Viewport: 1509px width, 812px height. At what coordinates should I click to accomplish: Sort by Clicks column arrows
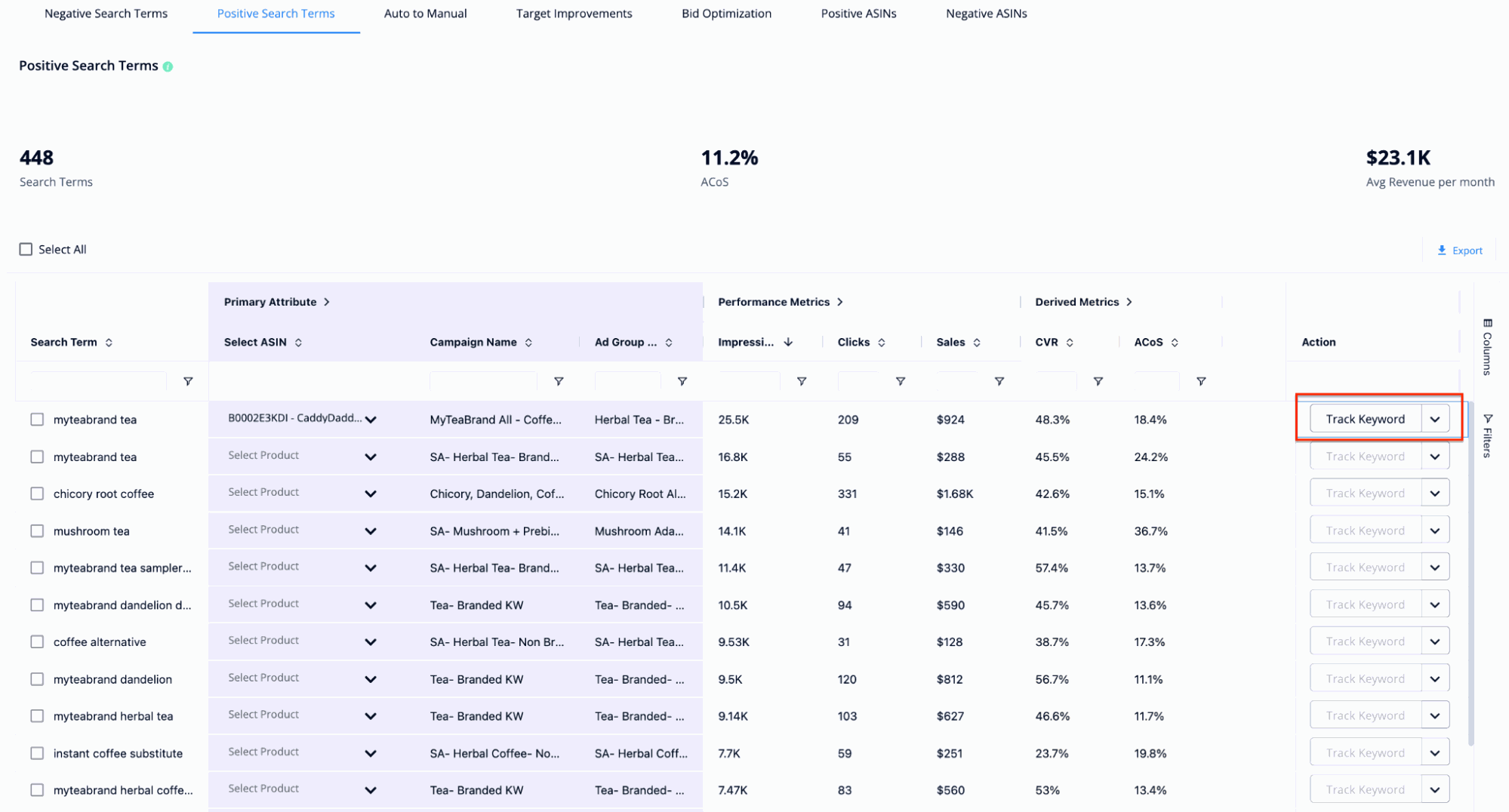point(881,343)
